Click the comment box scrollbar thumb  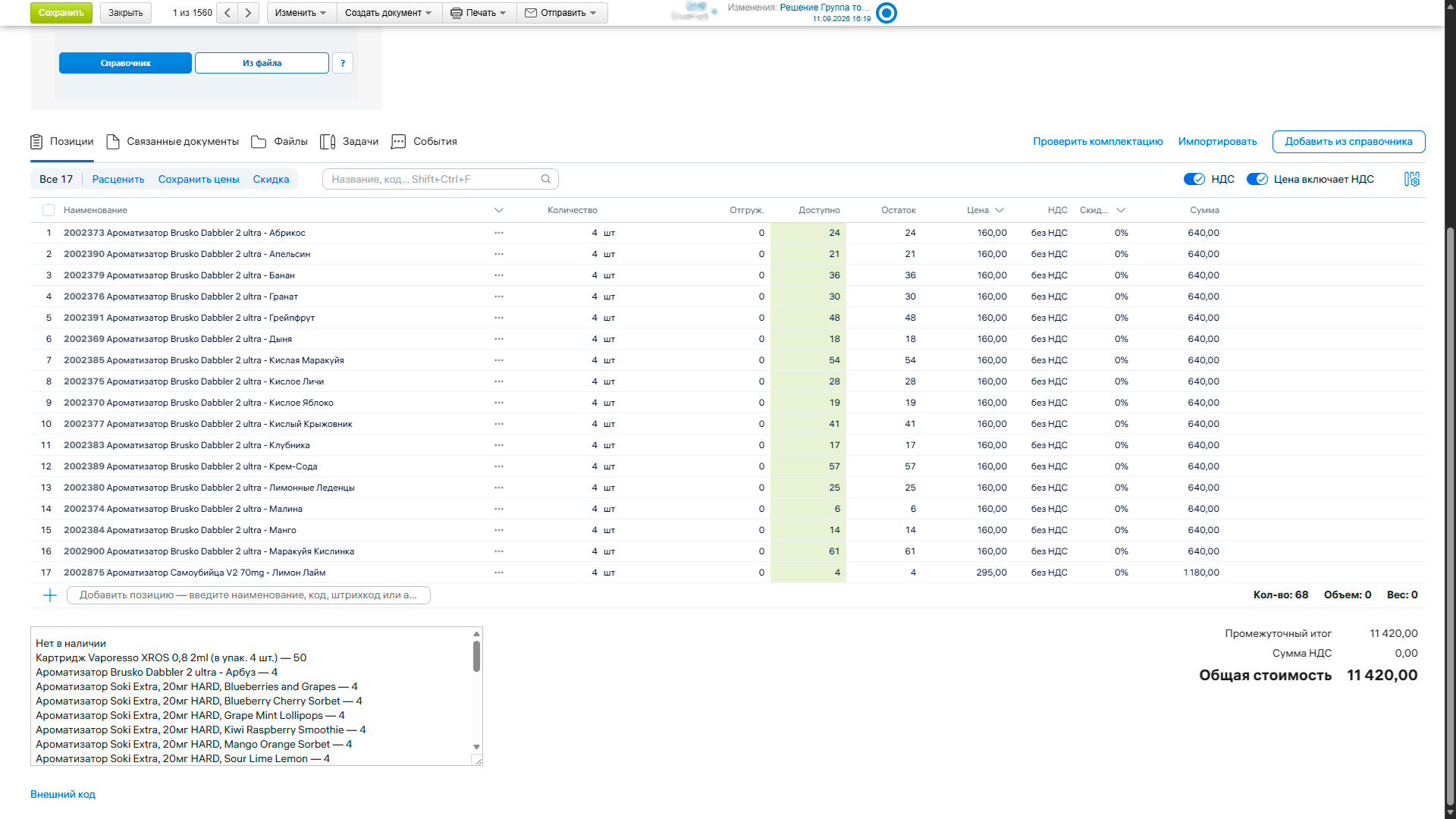click(x=476, y=656)
